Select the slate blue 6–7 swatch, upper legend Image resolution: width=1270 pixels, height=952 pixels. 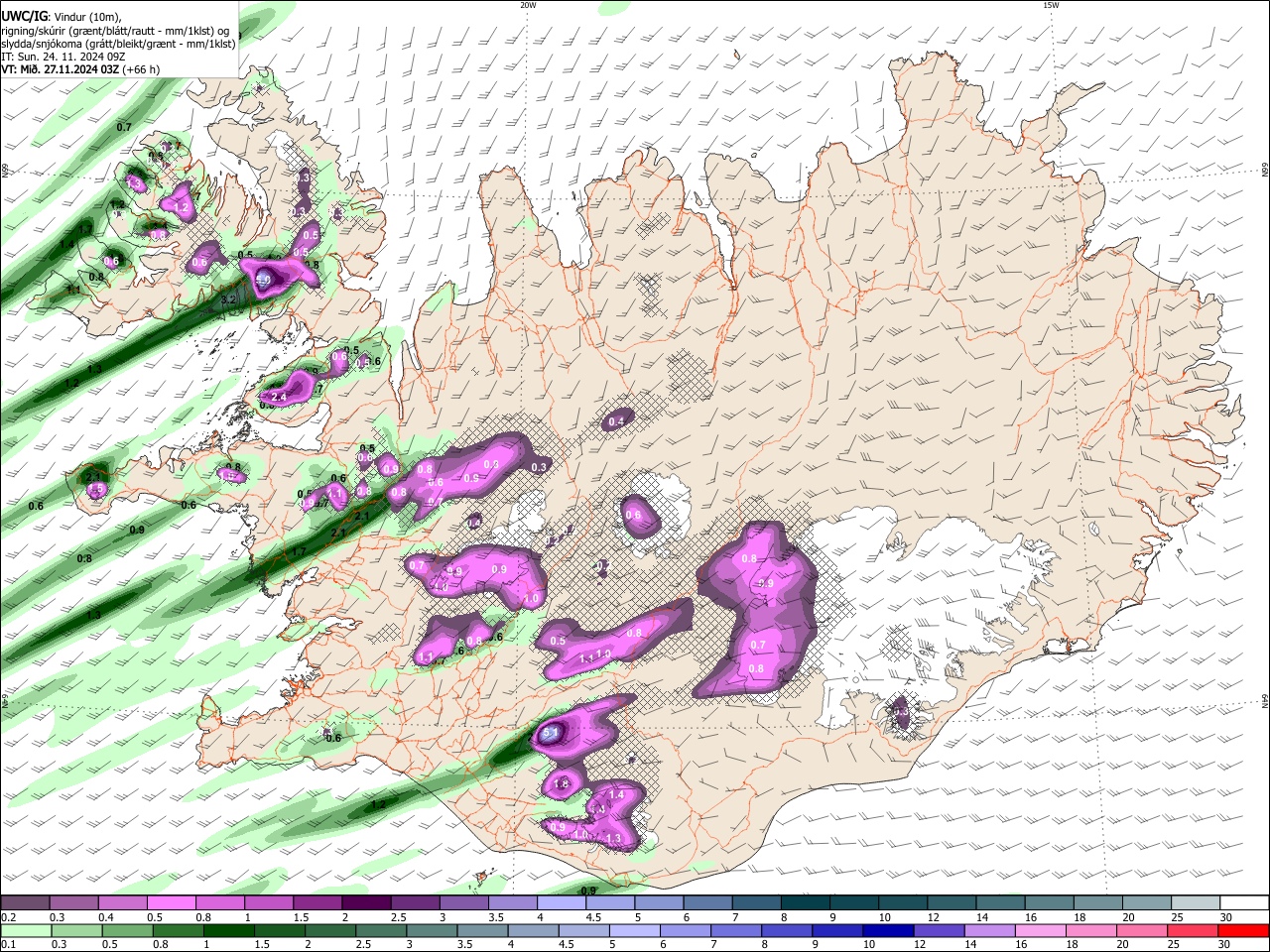point(705,902)
